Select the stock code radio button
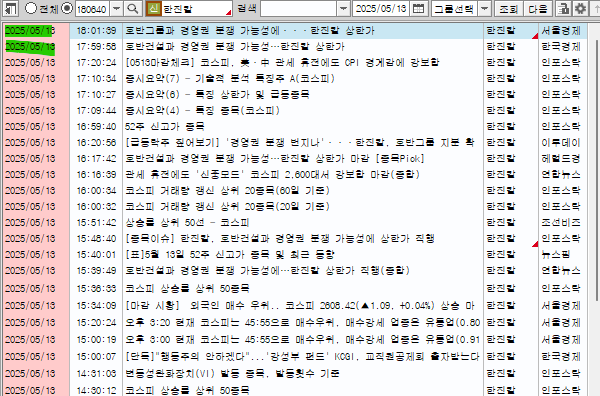The width and height of the screenshot is (600, 396). tap(67, 8)
